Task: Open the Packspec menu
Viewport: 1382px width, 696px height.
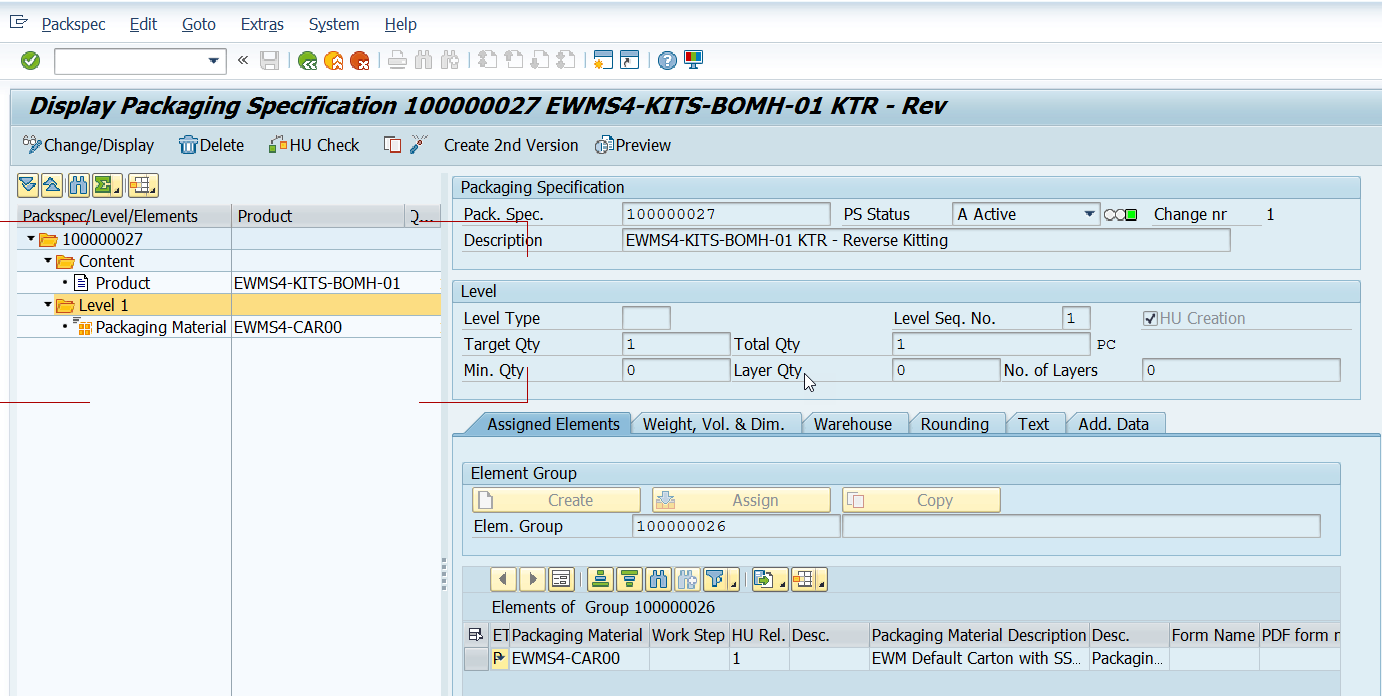Action: (x=73, y=24)
